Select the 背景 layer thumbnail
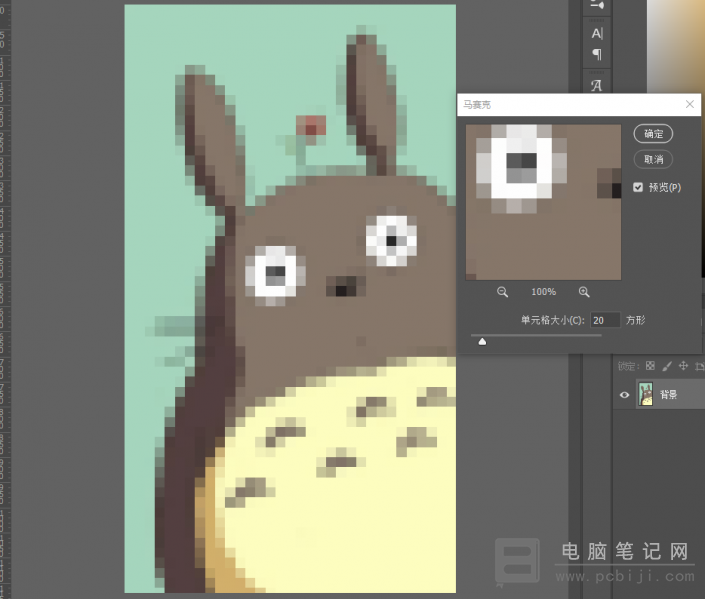The height and width of the screenshot is (599, 705). [646, 394]
